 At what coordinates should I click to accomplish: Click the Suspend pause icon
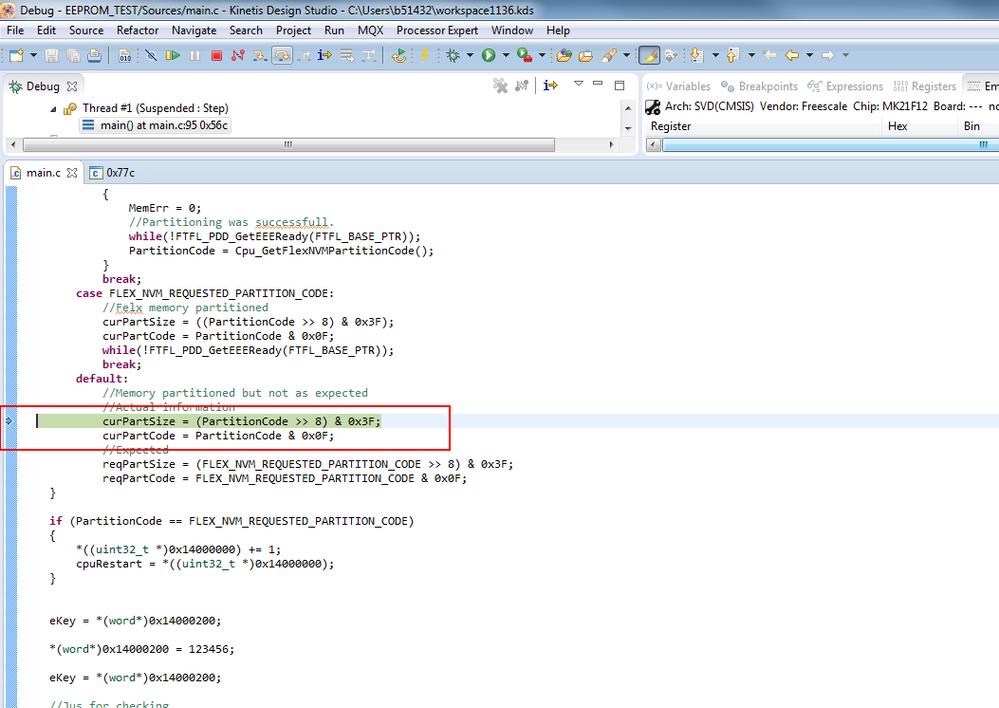click(x=194, y=56)
